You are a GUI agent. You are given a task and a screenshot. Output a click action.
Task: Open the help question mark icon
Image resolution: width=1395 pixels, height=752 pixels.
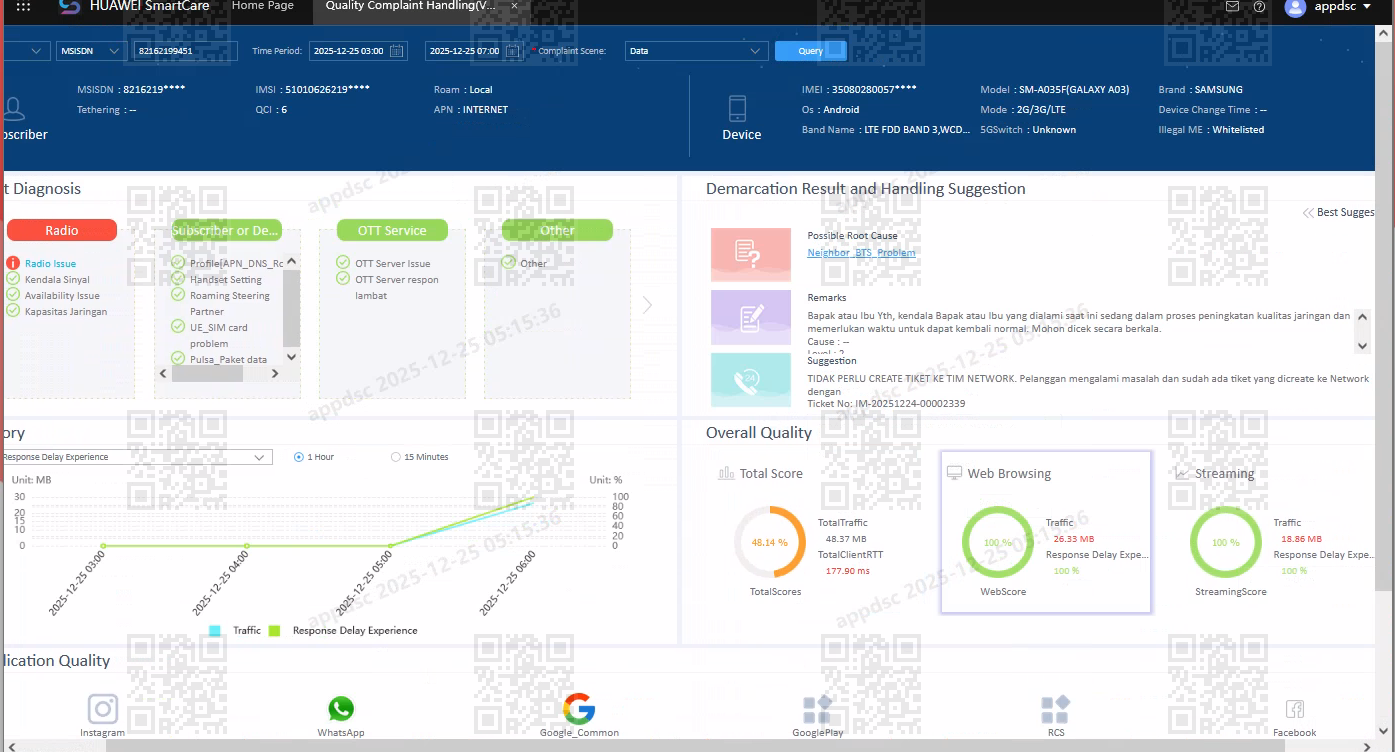(x=1259, y=6)
